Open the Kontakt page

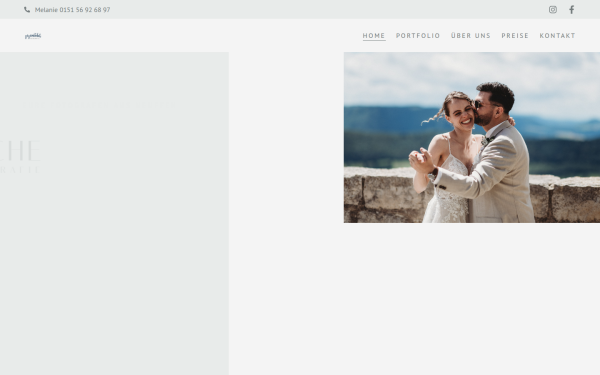click(557, 36)
